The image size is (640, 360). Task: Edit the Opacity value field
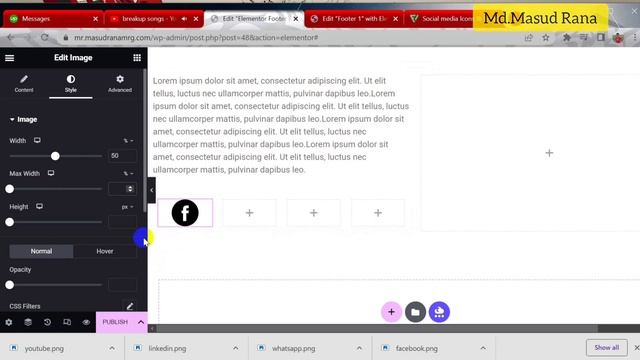click(122, 285)
